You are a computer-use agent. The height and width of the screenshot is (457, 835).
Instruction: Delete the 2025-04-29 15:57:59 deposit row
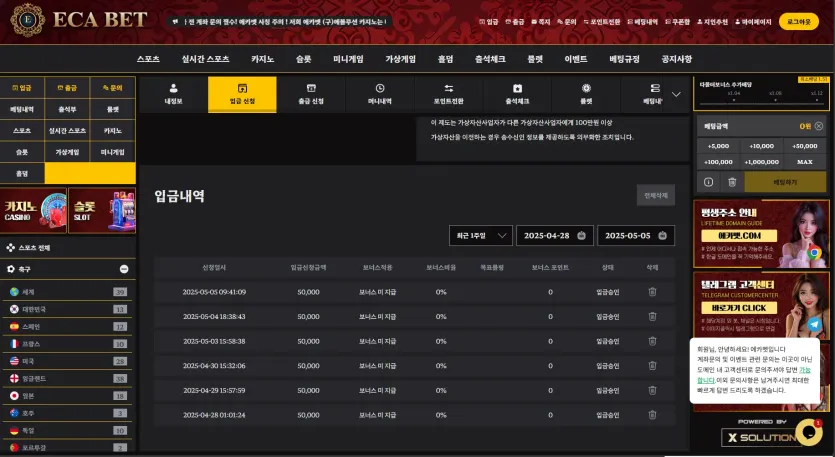pos(652,390)
